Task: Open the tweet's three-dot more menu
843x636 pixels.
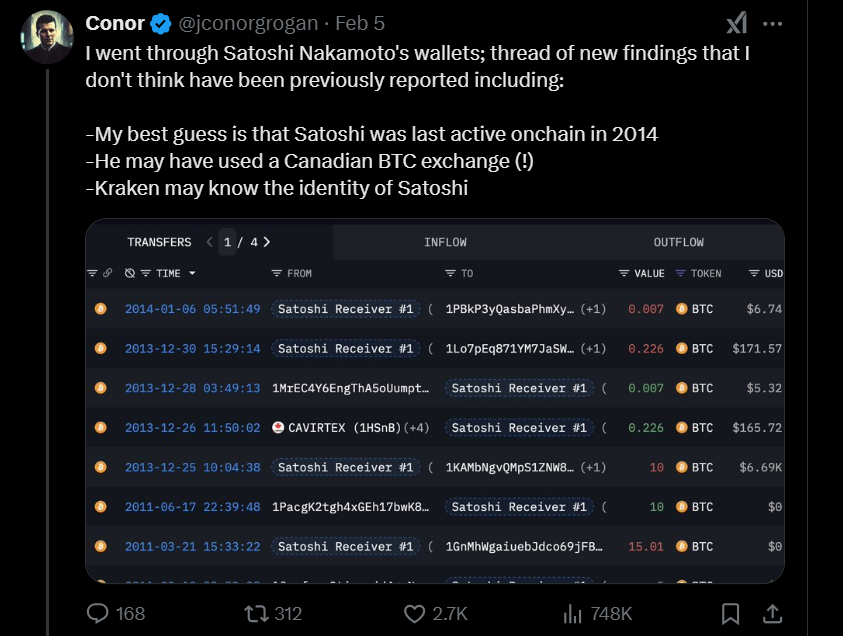Action: coord(772,24)
